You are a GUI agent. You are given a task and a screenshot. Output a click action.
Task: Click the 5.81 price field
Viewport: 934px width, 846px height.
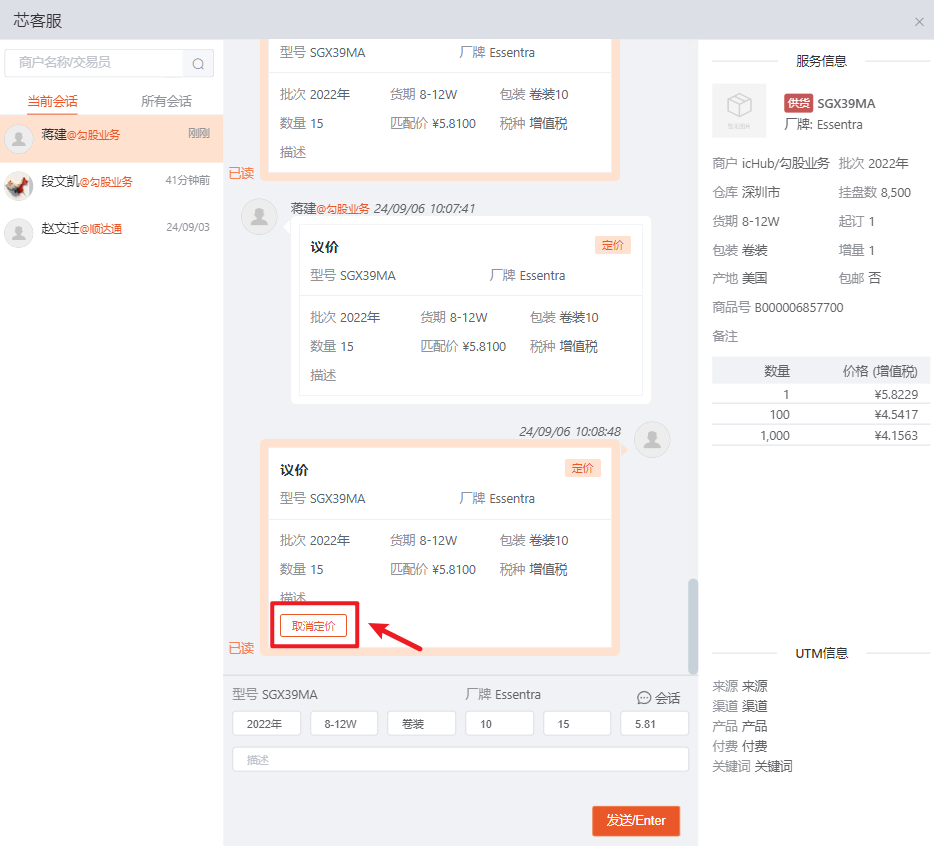tap(654, 724)
